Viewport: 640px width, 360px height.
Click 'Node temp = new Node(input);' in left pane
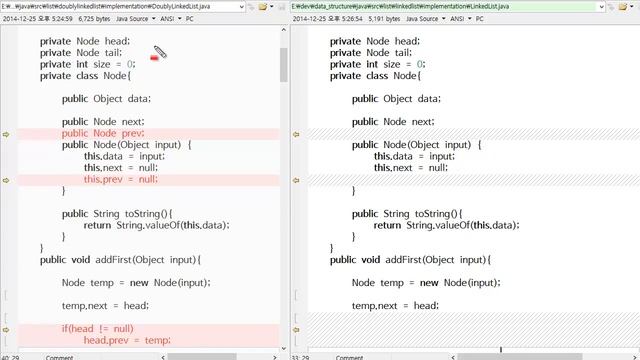coord(136,283)
